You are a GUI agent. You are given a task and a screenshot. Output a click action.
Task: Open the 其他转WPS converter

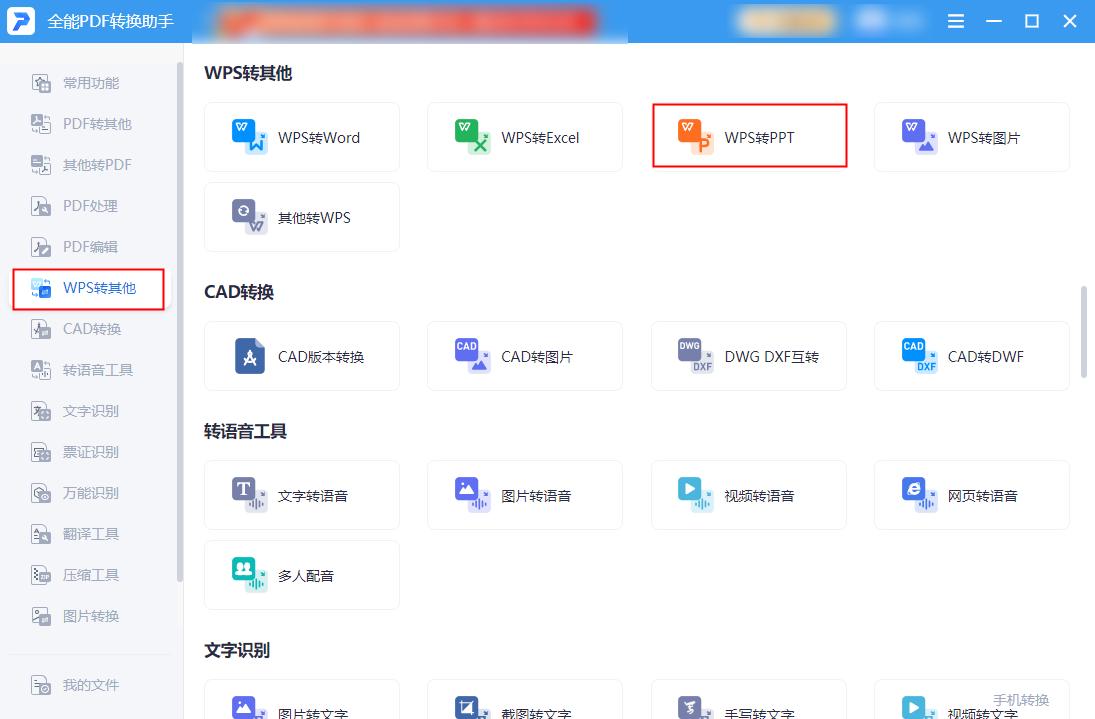(x=301, y=217)
